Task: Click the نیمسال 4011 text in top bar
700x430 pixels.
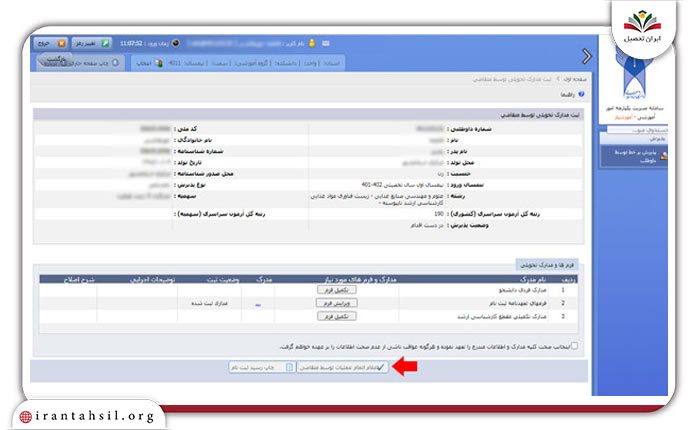Action: [x=187, y=63]
